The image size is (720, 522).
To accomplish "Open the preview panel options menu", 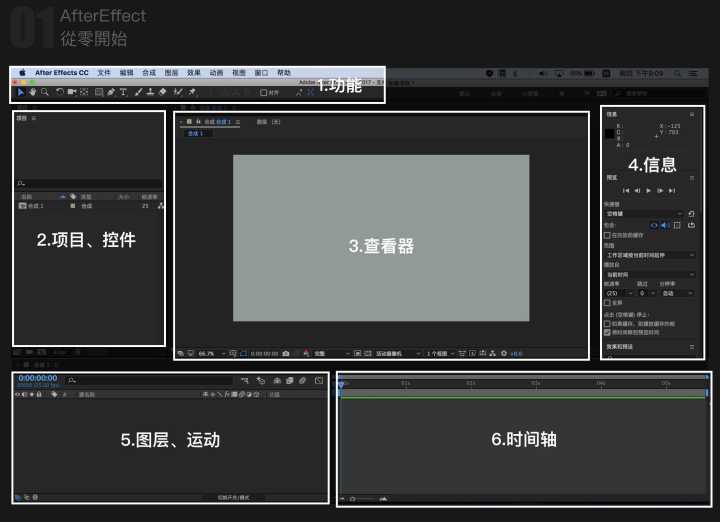I will 692,178.
